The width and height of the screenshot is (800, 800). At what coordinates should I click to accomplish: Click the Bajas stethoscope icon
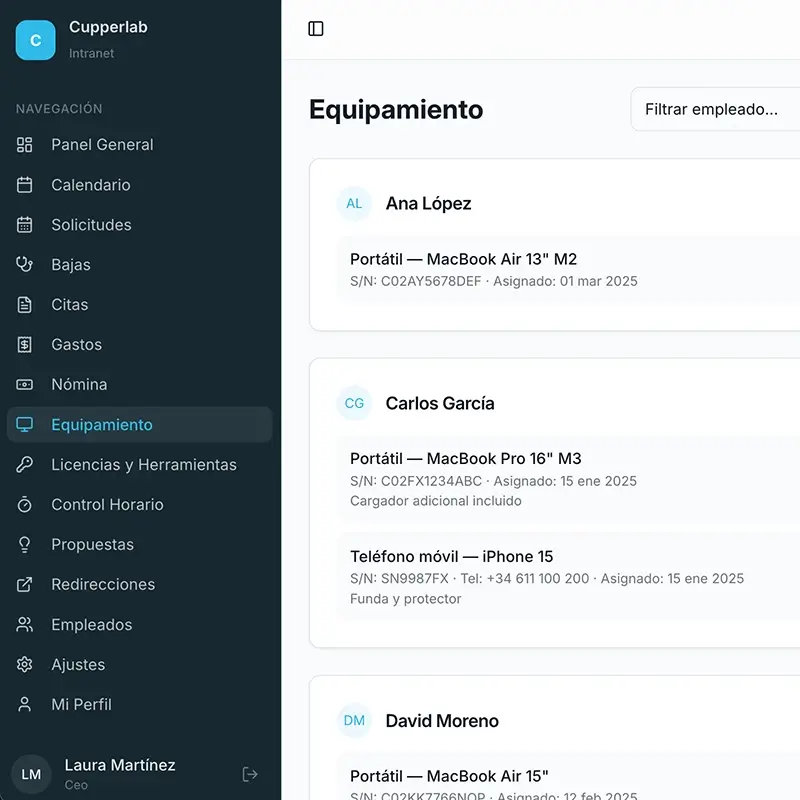click(x=24, y=264)
